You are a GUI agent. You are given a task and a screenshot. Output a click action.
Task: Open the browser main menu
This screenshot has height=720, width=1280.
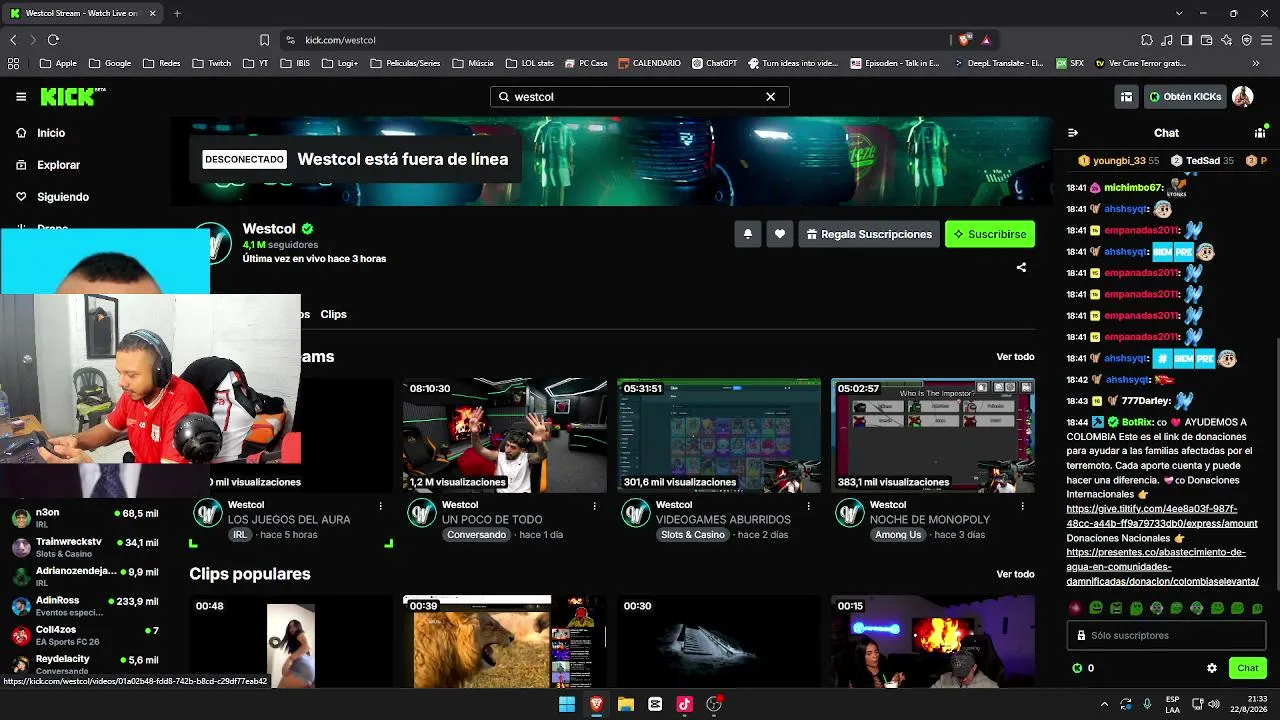(1267, 40)
